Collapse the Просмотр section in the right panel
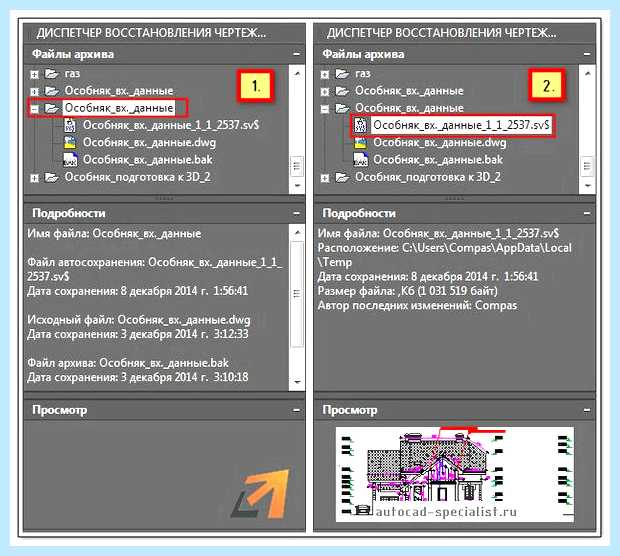The width and height of the screenshot is (620, 556). 587,410
